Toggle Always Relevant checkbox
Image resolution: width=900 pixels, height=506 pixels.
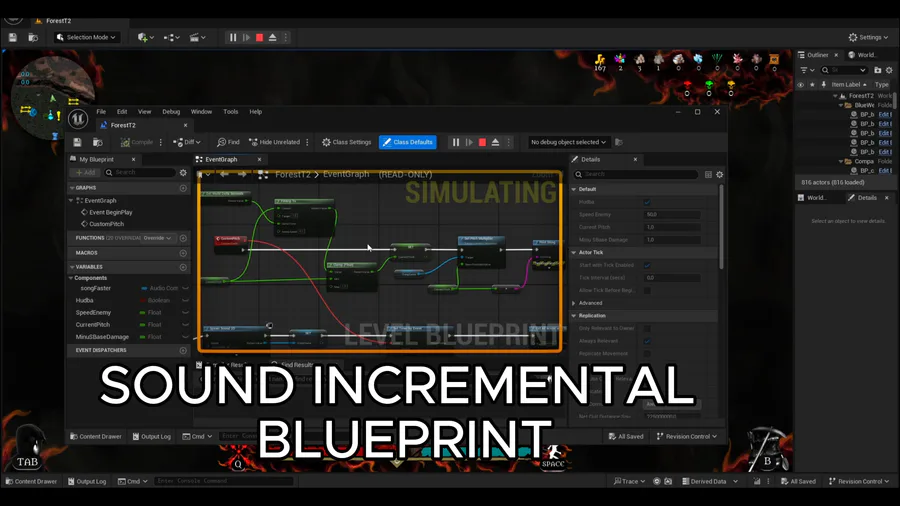click(647, 341)
